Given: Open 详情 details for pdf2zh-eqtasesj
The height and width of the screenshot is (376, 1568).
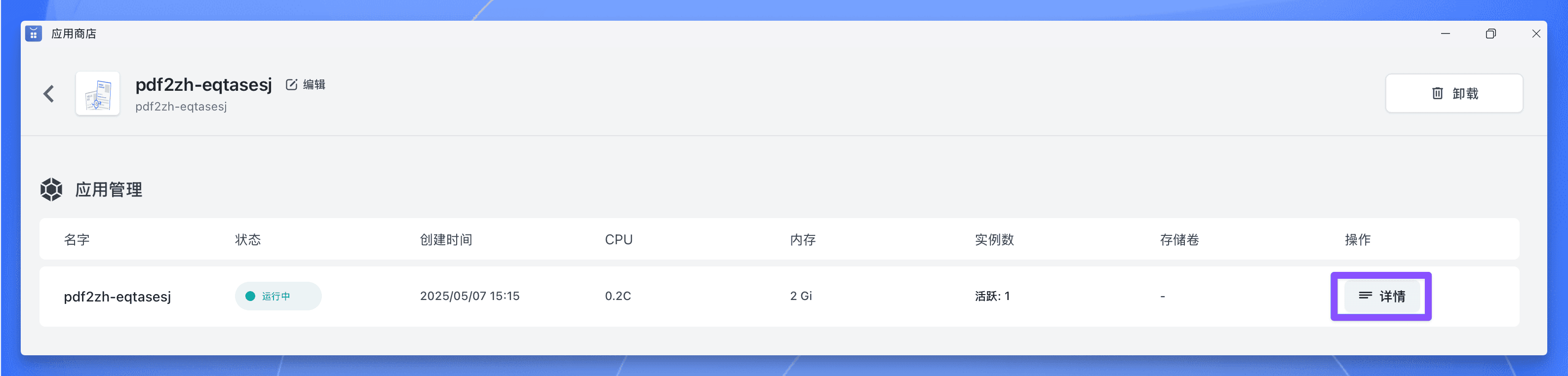Looking at the screenshot, I should [1381, 296].
